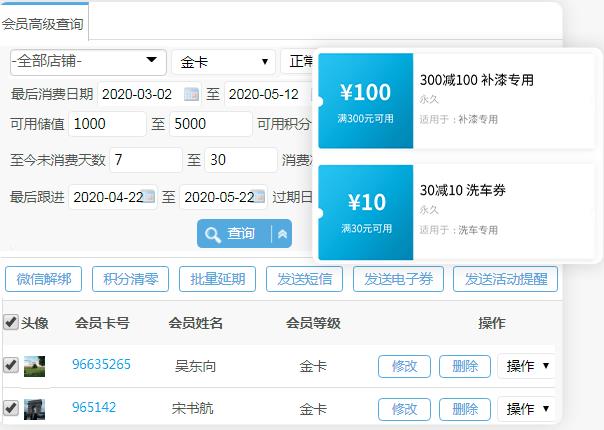This screenshot has height=430, width=604.
Task: Open calendar picker for date 2020-03-02
Action: coord(193,95)
